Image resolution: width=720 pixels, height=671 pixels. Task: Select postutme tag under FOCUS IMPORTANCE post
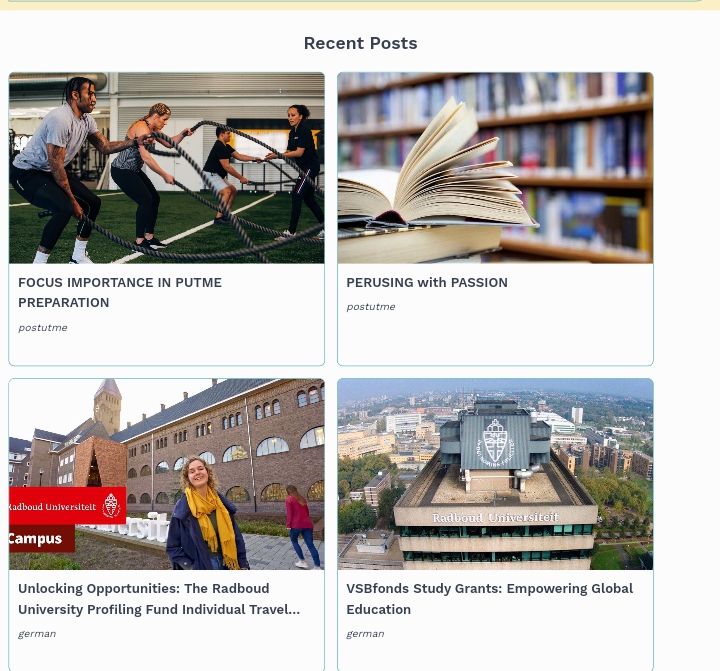click(43, 327)
